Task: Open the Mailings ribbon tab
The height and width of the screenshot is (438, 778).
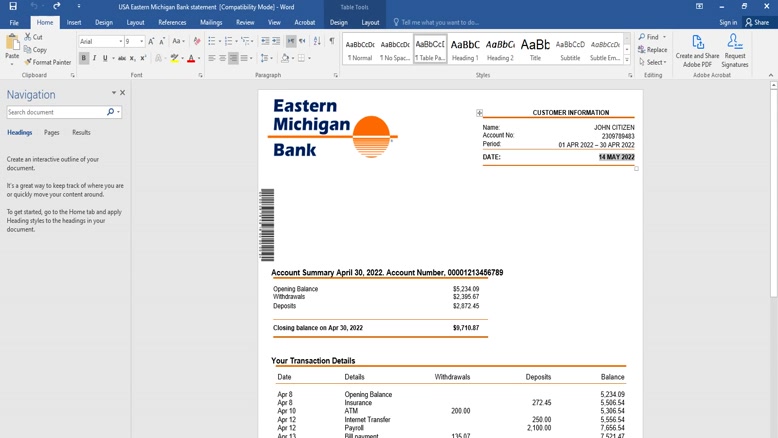Action: point(211,22)
